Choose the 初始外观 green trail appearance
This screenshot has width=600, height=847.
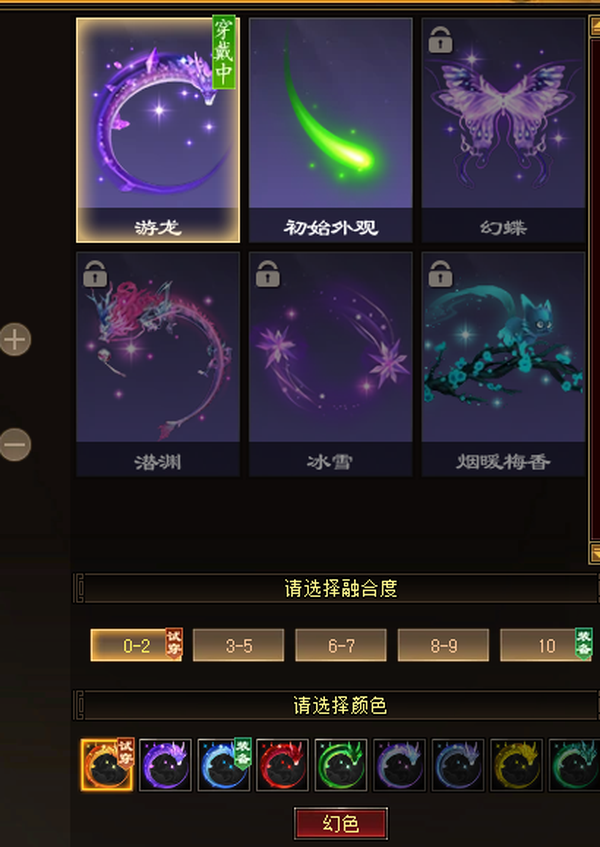click(331, 130)
